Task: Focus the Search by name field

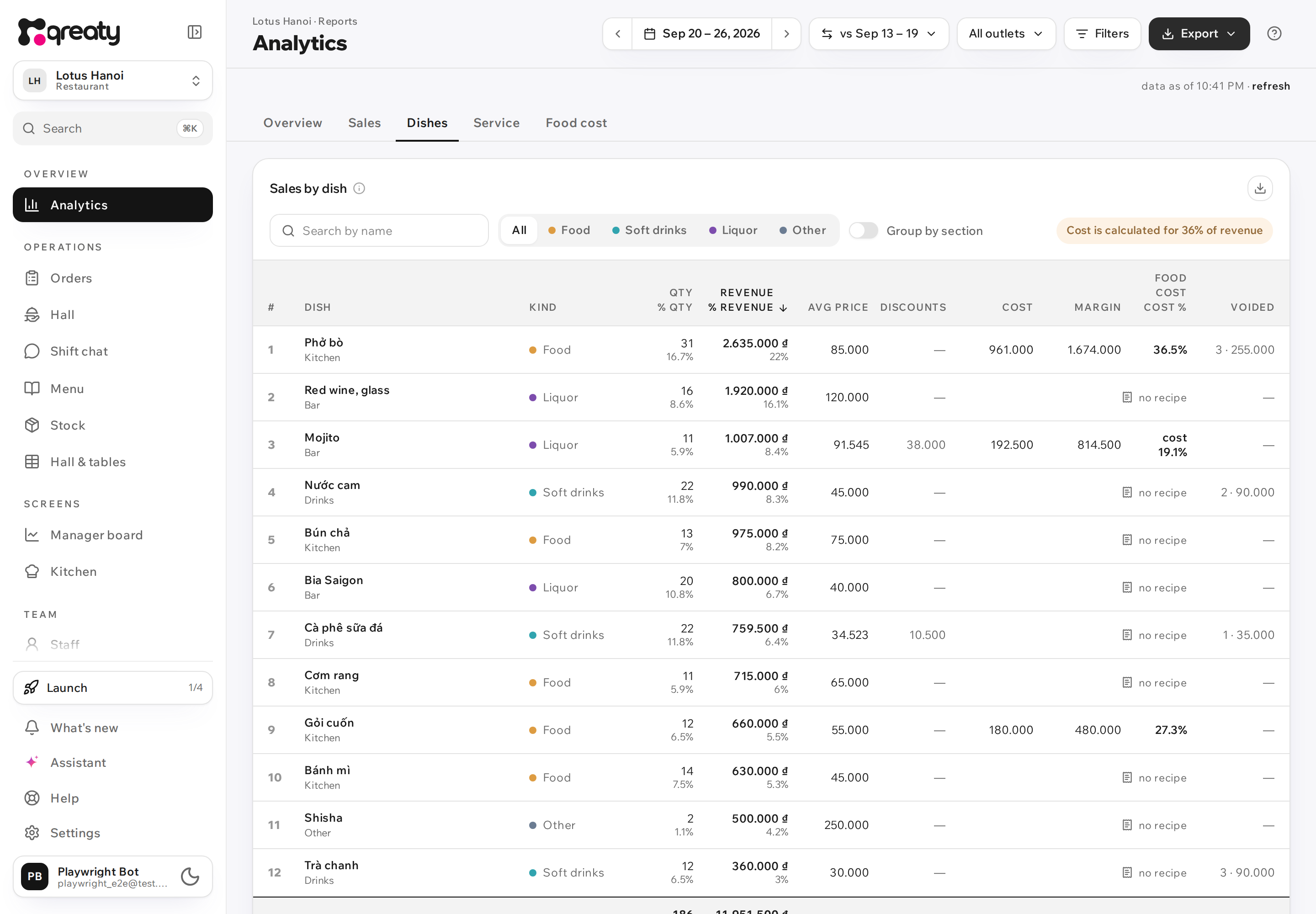Action: 379,231
